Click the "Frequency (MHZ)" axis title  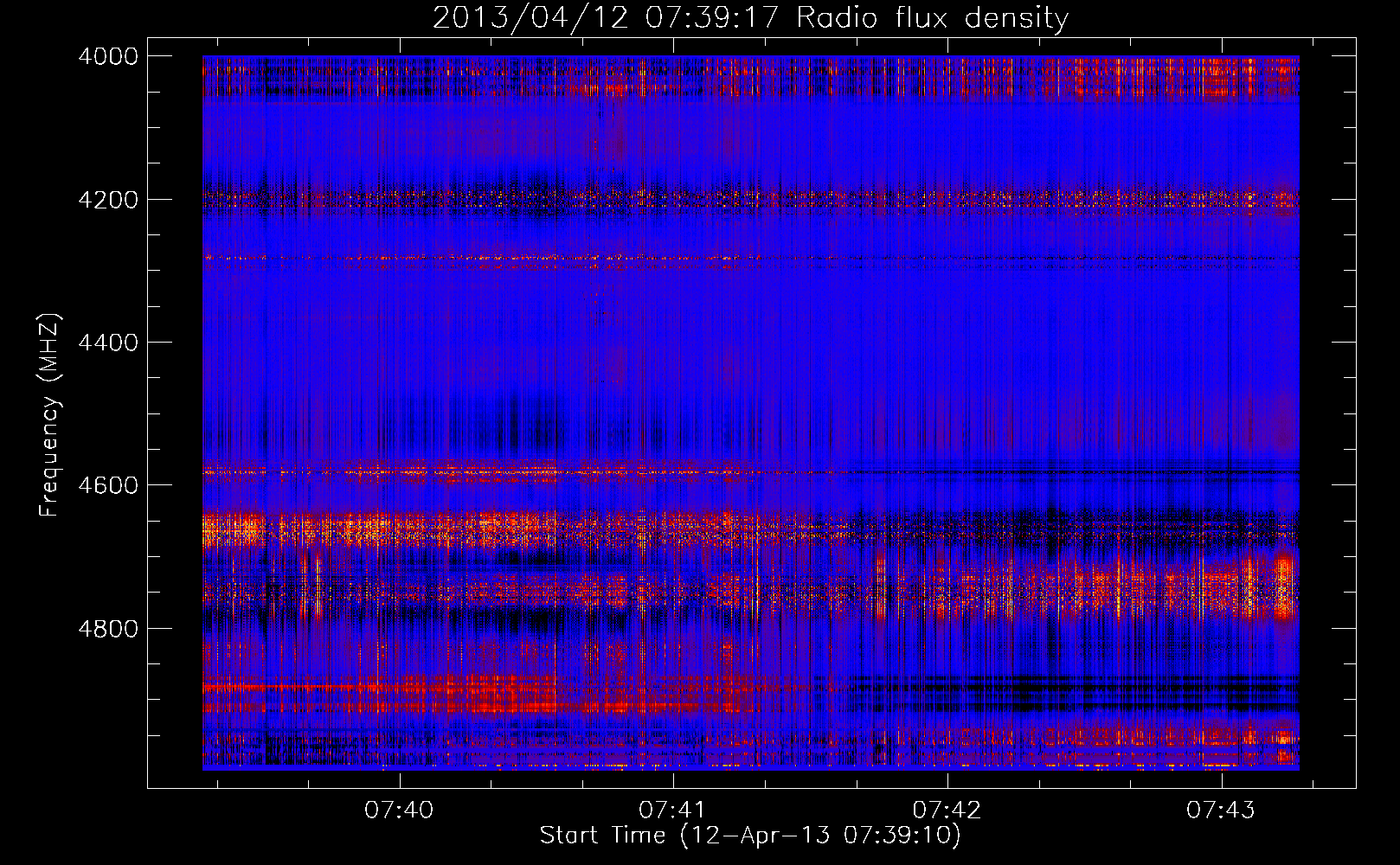[49, 415]
